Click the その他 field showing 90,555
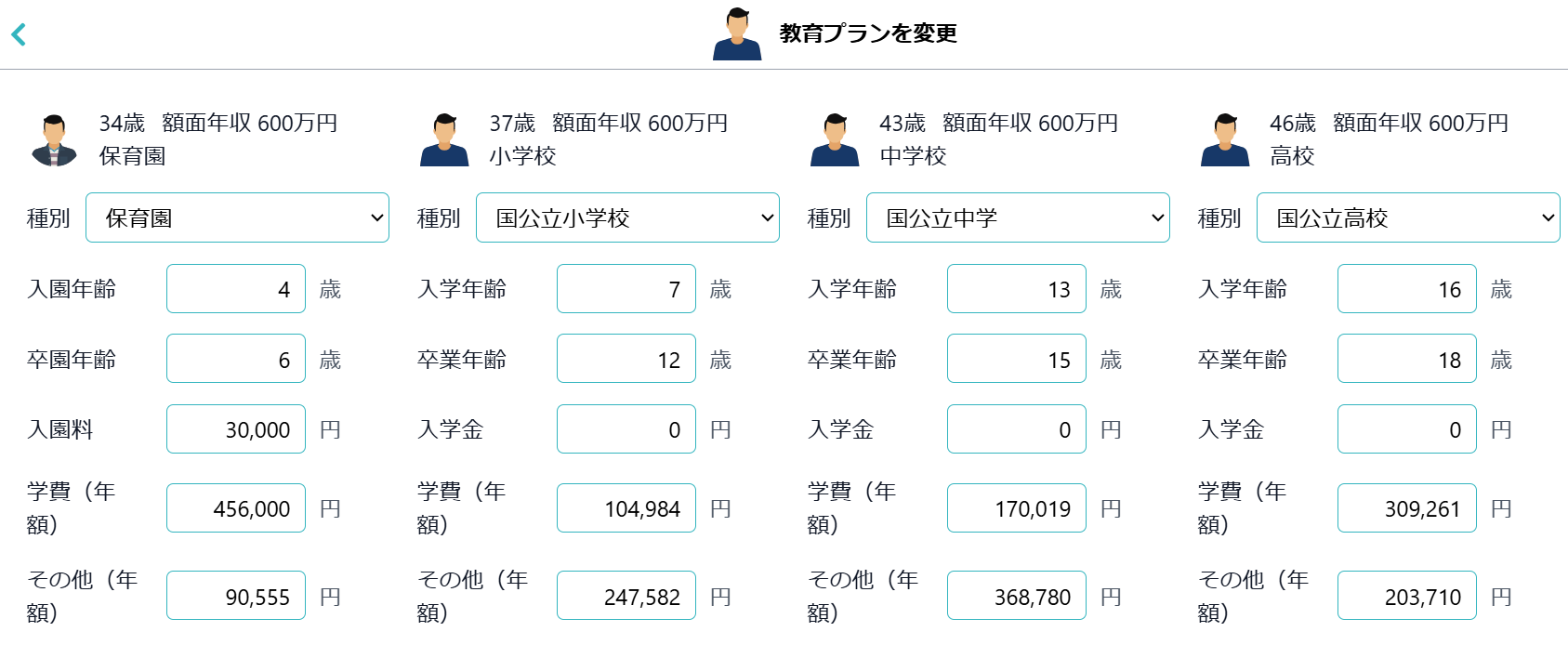The image size is (1568, 658). [x=235, y=595]
